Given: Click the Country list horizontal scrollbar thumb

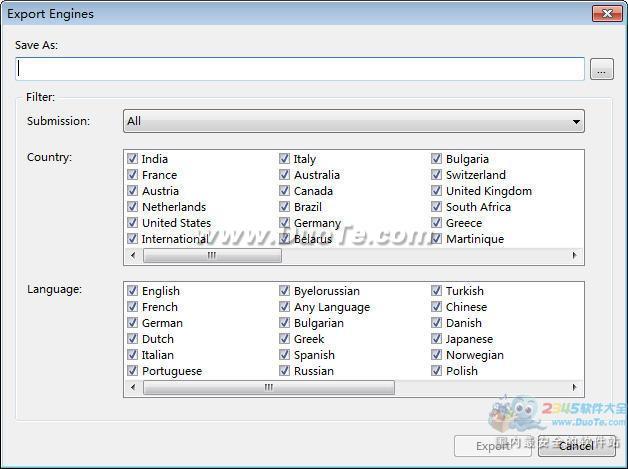Looking at the screenshot, I should coord(211,256).
